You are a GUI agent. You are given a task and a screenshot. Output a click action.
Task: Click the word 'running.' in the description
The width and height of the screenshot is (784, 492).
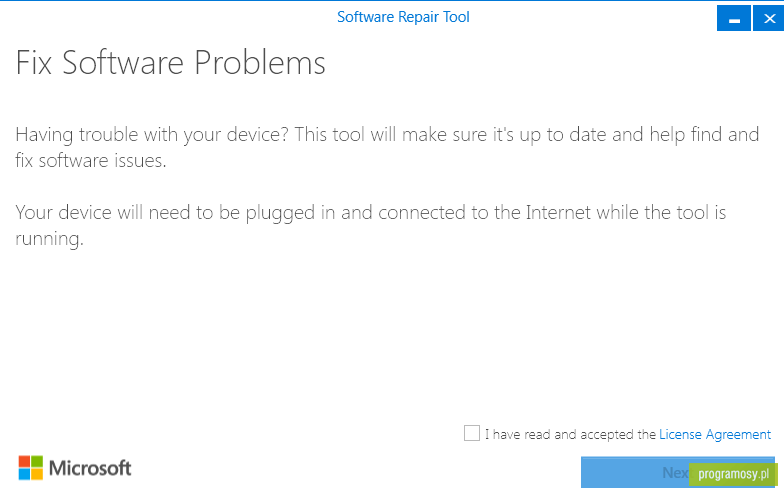point(49,239)
